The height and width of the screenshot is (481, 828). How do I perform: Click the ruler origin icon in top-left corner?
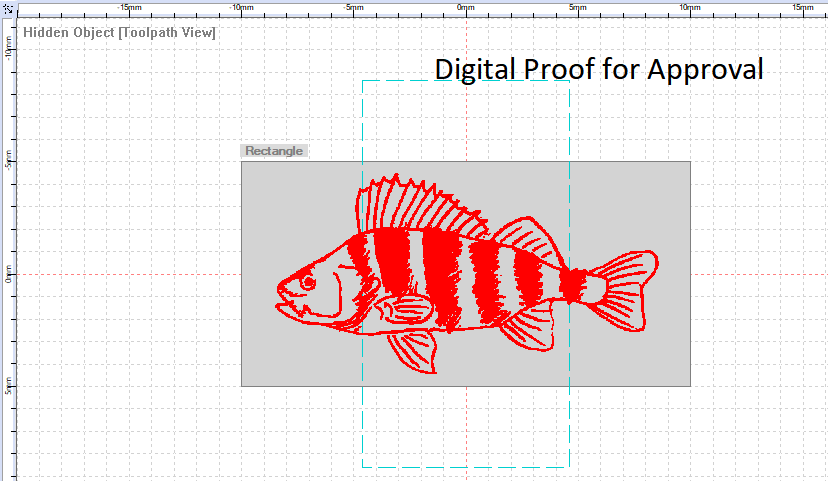tap(7, 7)
